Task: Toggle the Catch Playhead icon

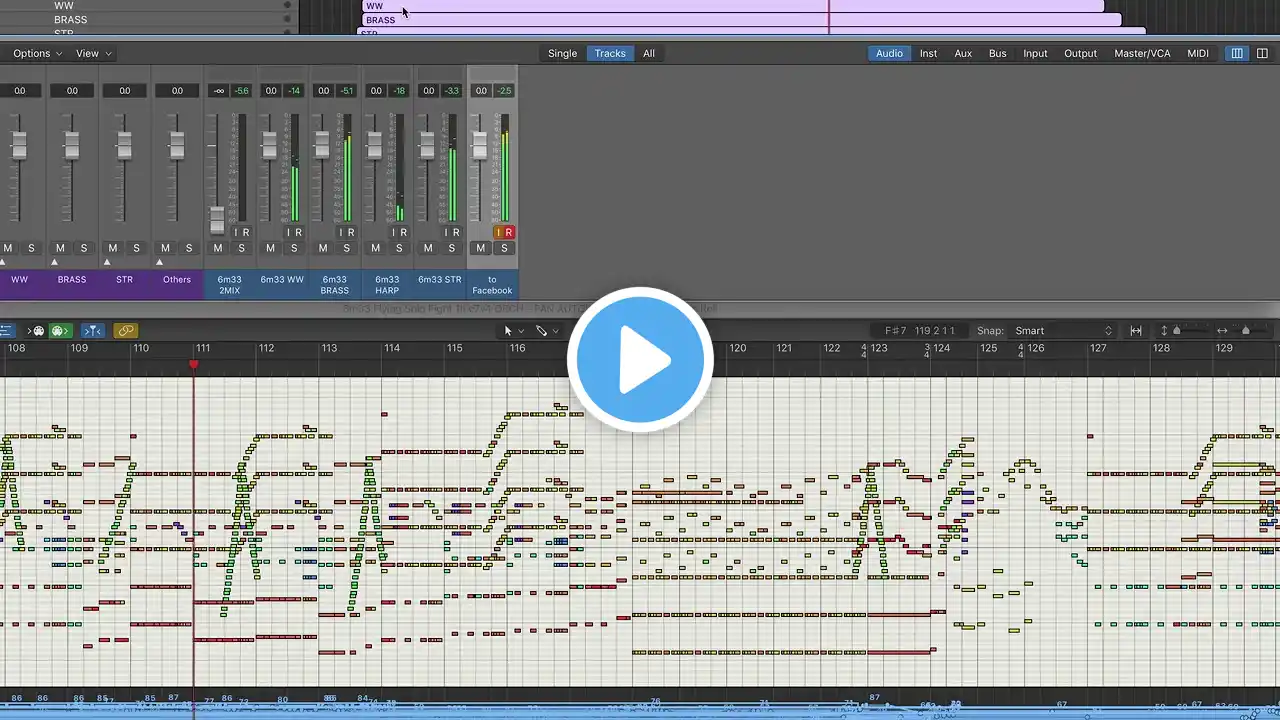Action: click(x=92, y=331)
